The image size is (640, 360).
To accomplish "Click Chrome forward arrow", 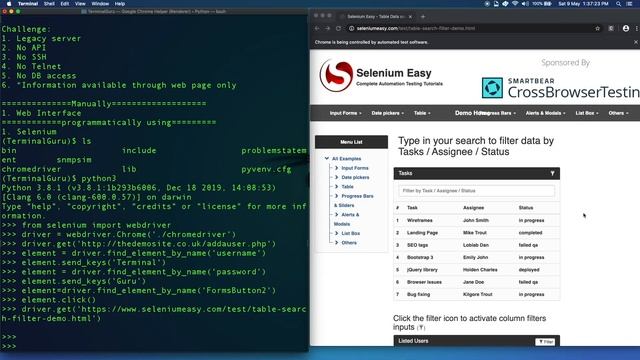I will point(327,29).
